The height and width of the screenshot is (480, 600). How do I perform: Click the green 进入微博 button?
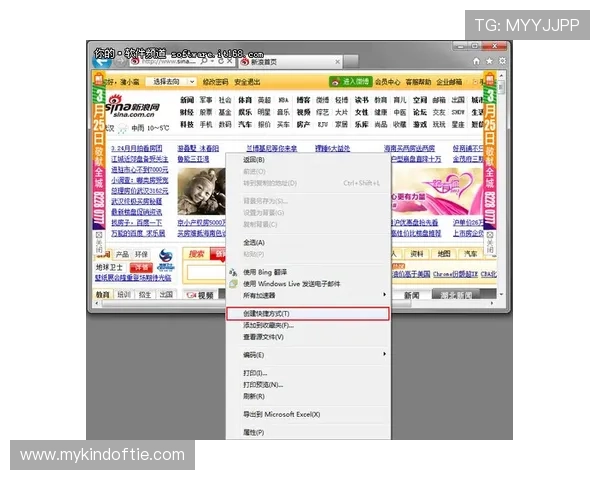tap(351, 82)
